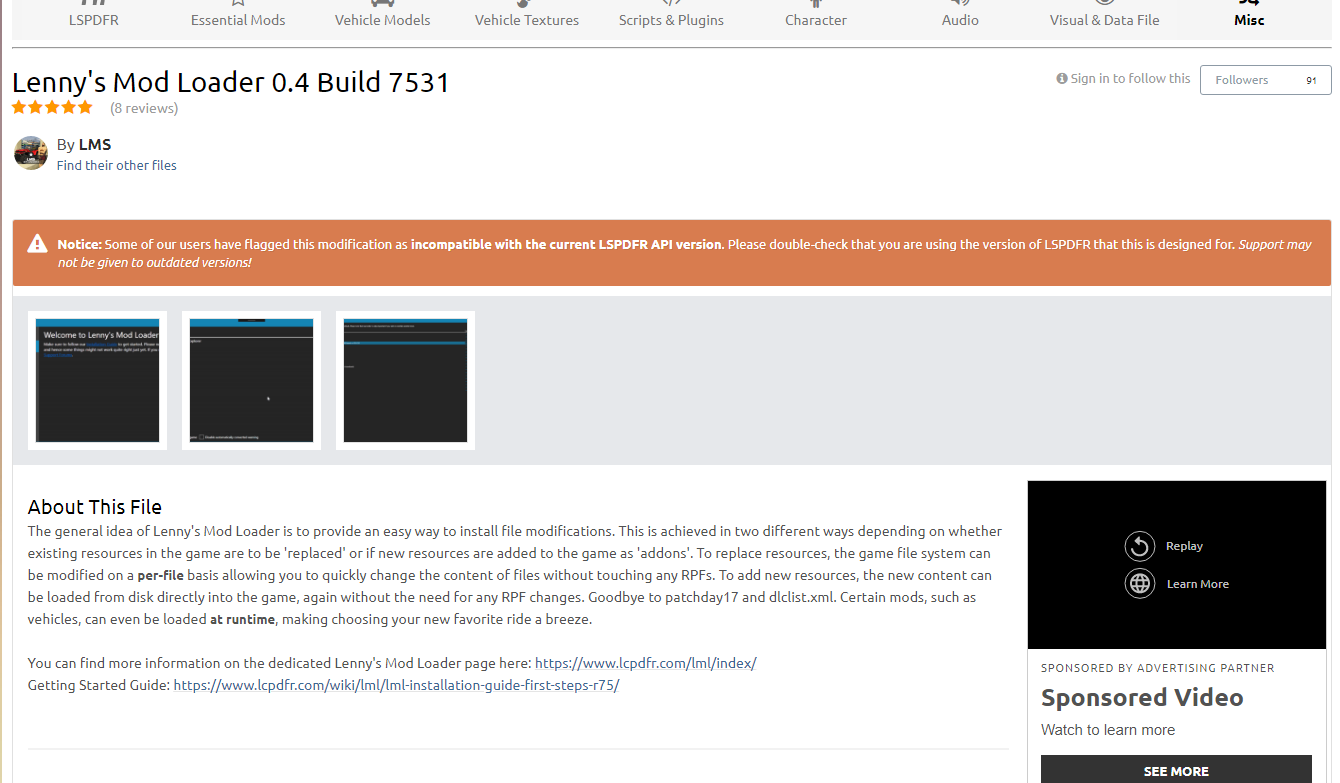Click the SEE MORE button
This screenshot has height=783, width=1340.
[1176, 770]
